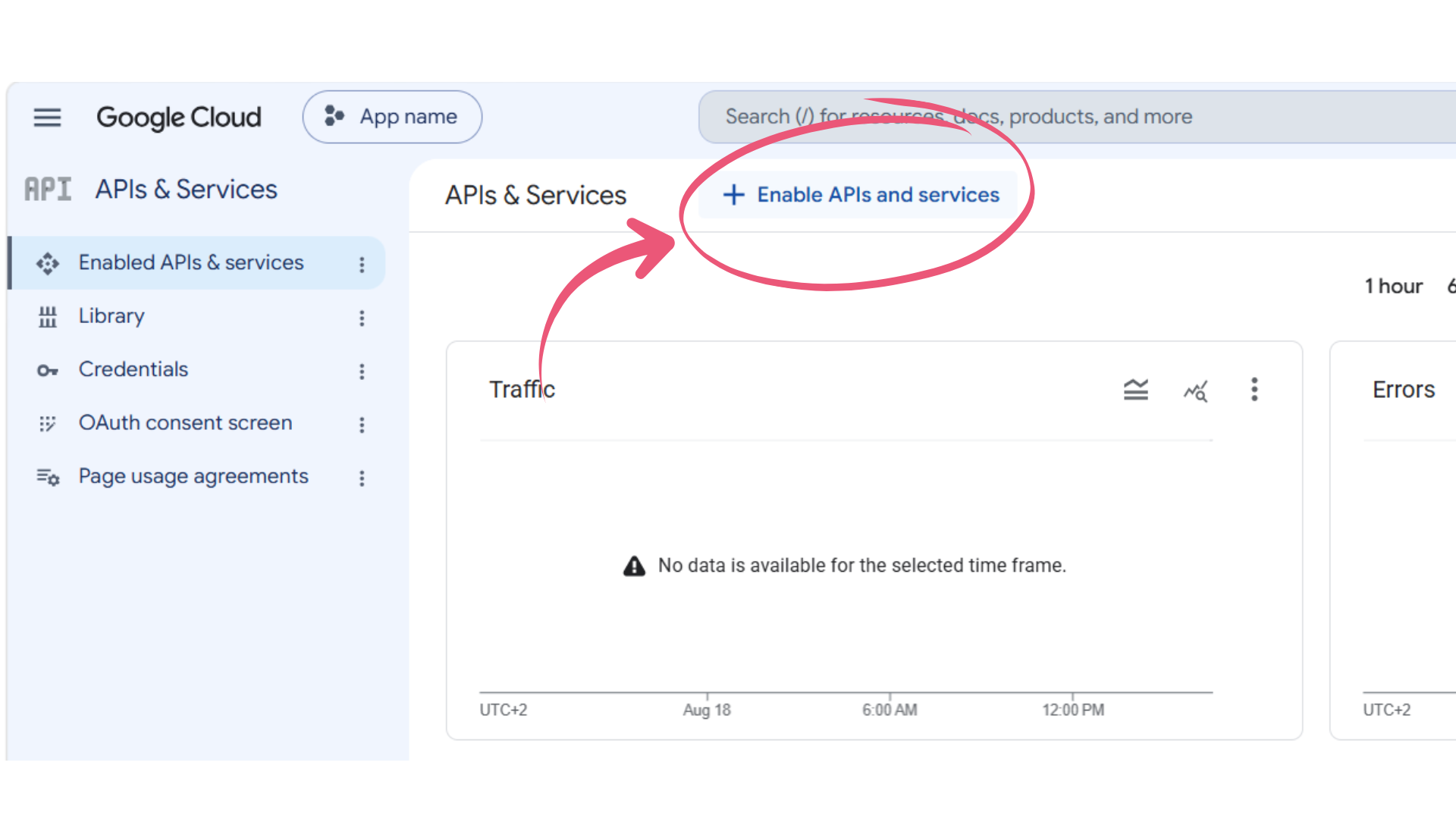The width and height of the screenshot is (1456, 819).
Task: Click the Credentials key icon
Action: [48, 371]
